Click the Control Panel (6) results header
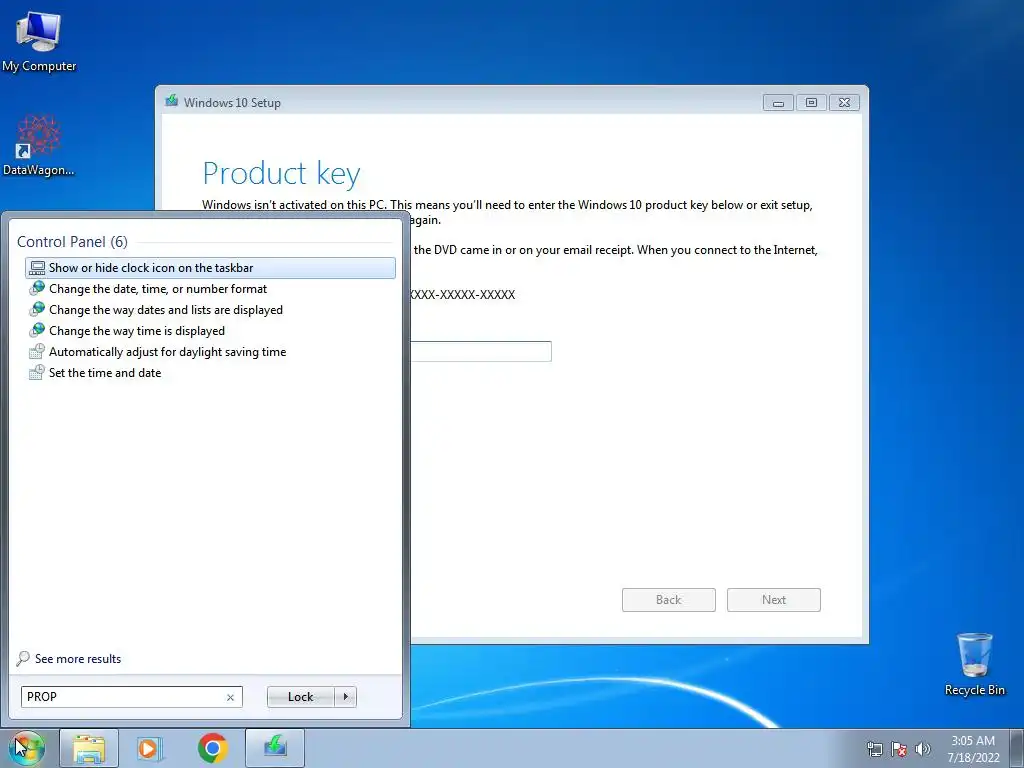Screen dimensions: 1024x768 pyautogui.click(x=72, y=242)
